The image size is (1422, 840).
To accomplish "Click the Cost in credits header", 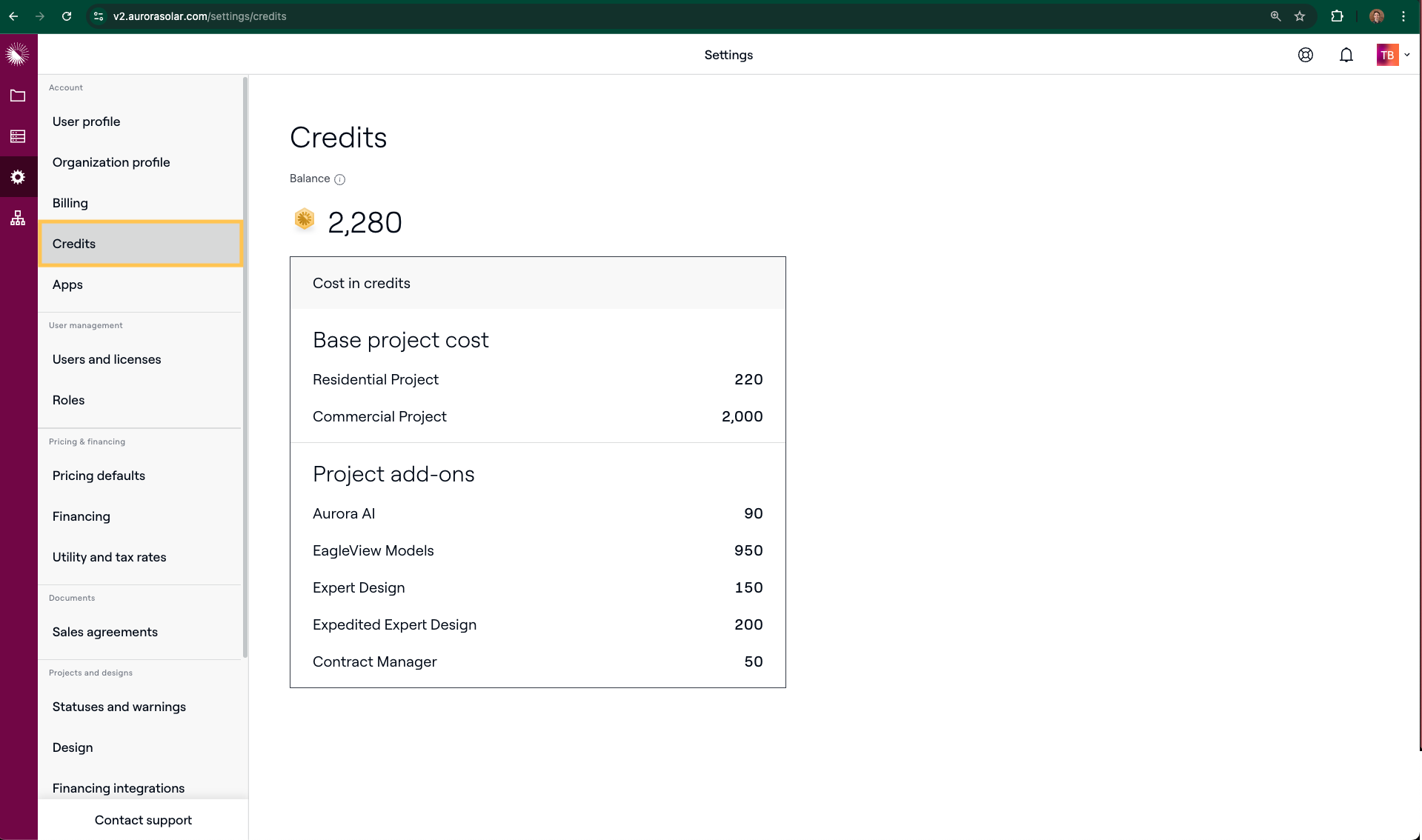I will [x=537, y=283].
